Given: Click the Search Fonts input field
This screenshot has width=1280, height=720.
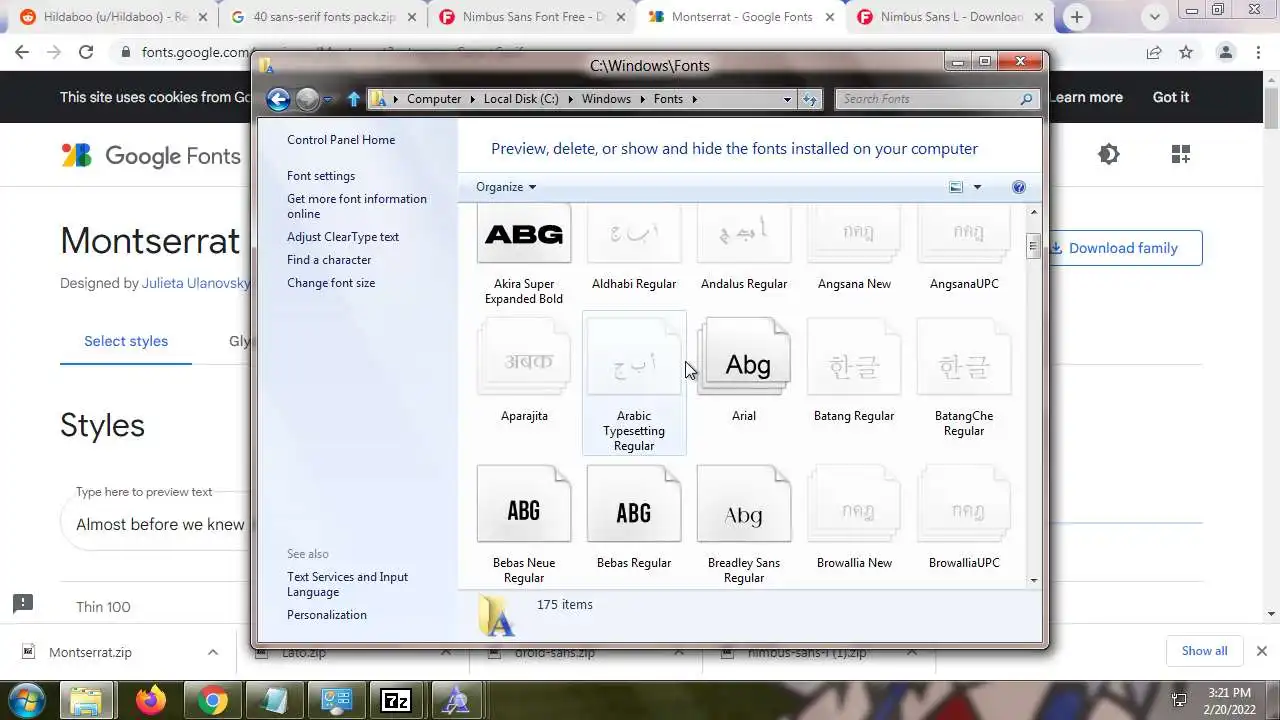Looking at the screenshot, I should (927, 99).
